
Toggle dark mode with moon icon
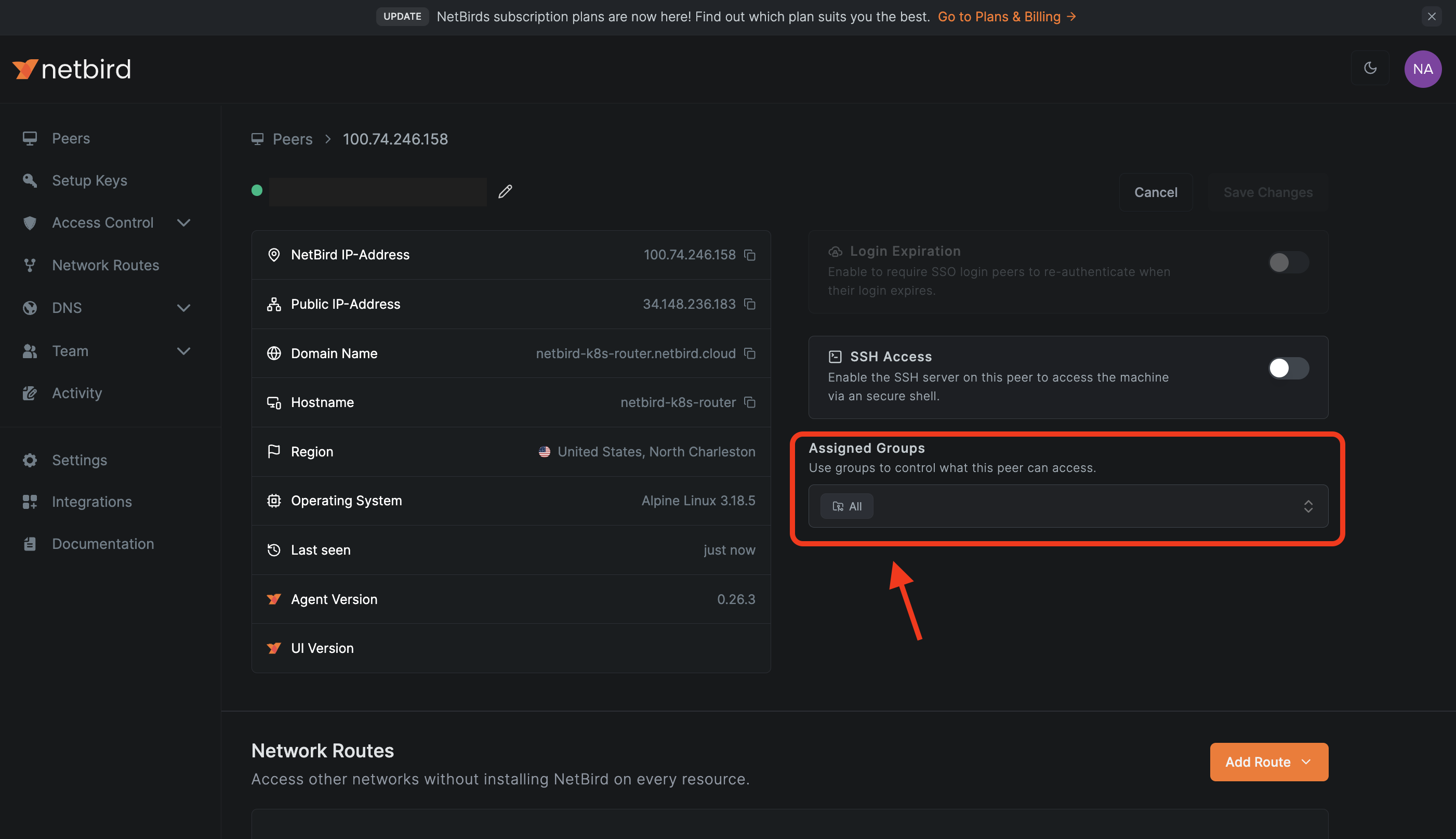tap(1370, 69)
